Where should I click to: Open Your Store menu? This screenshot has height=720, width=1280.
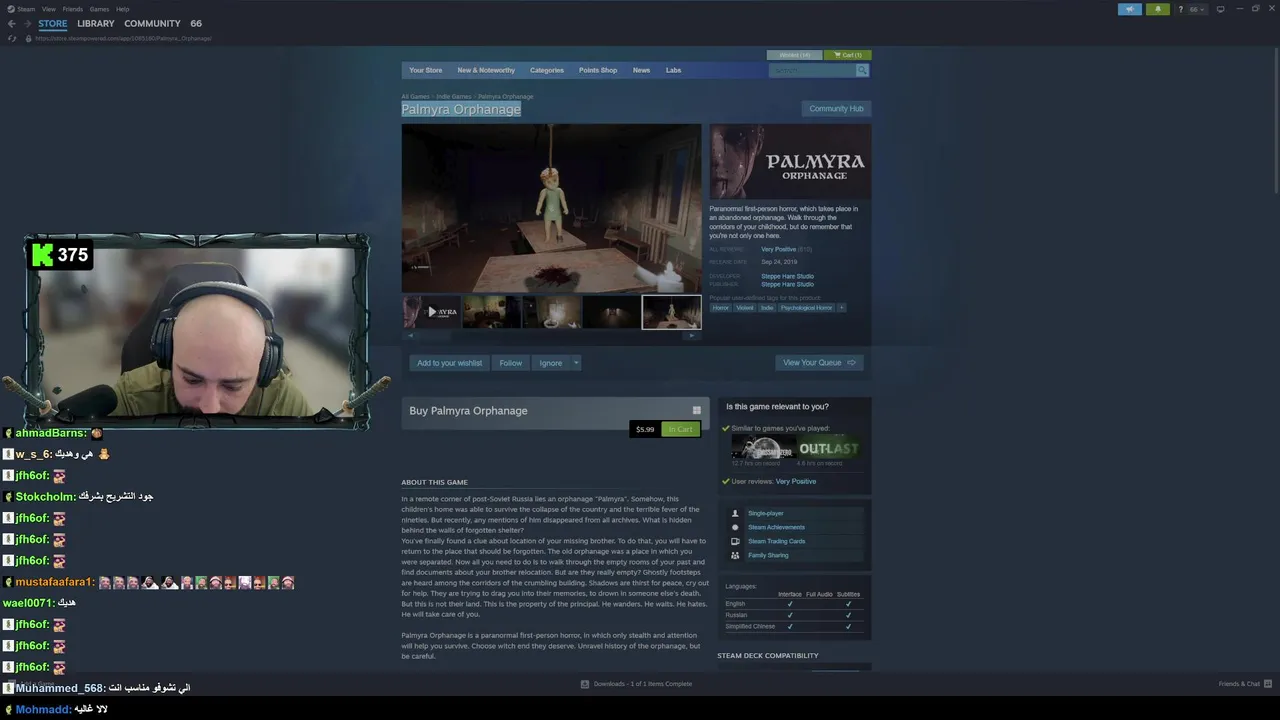point(425,70)
